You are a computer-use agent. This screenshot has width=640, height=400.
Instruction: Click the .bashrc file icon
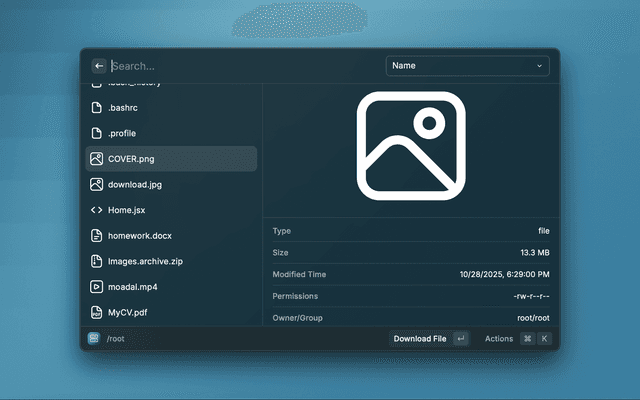coord(97,107)
